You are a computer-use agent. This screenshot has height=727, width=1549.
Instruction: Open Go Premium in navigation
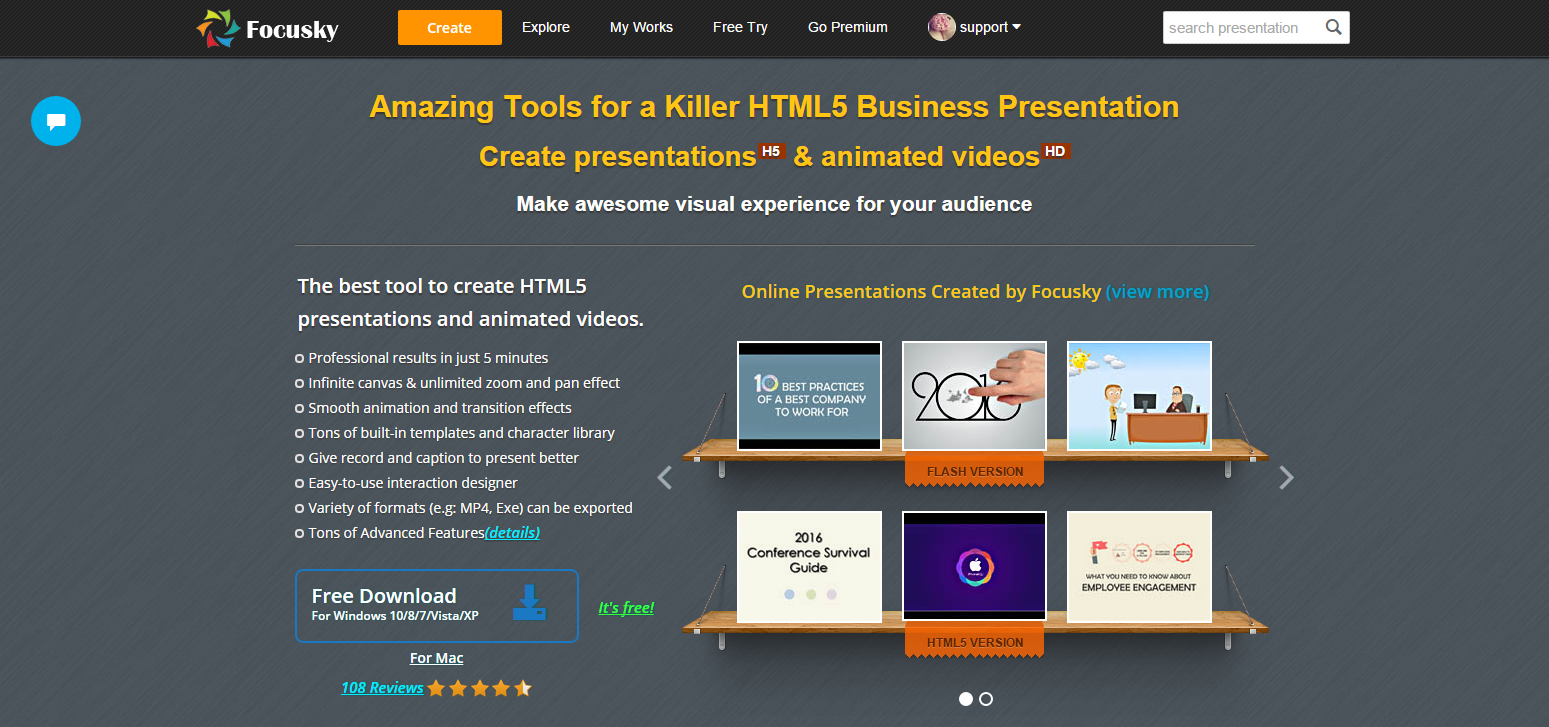848,27
